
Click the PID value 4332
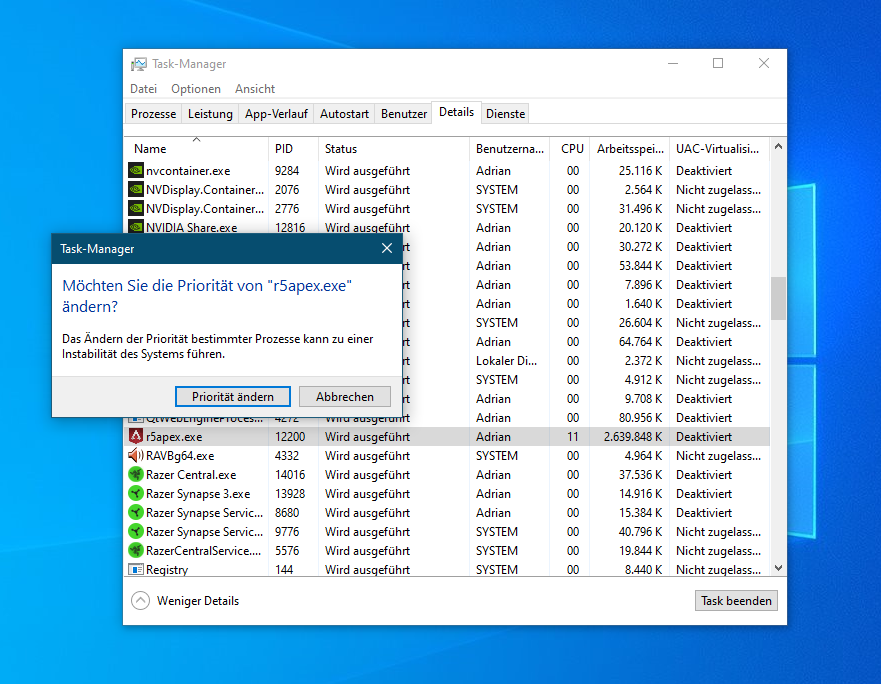click(x=287, y=455)
